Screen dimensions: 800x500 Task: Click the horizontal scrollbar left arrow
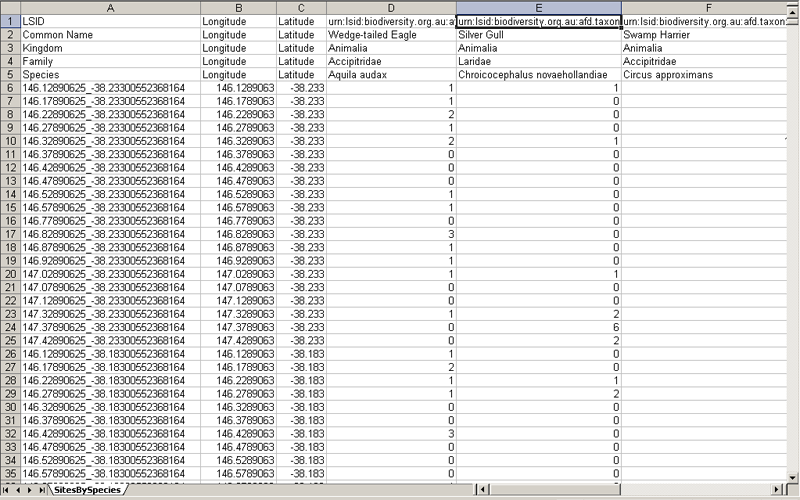(483, 490)
